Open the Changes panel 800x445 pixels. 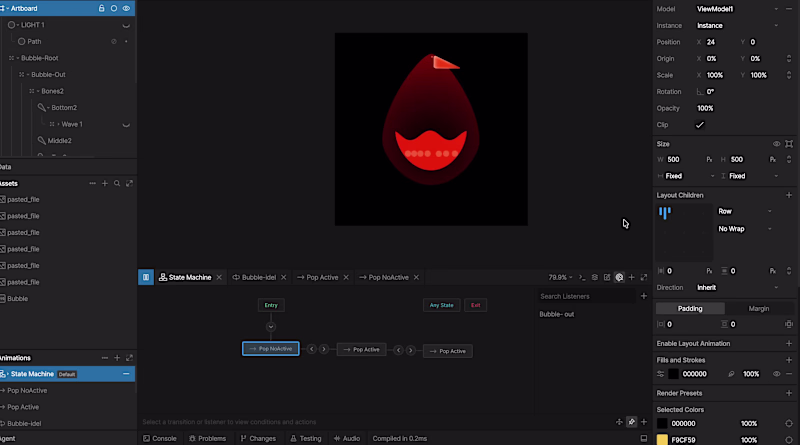258,438
